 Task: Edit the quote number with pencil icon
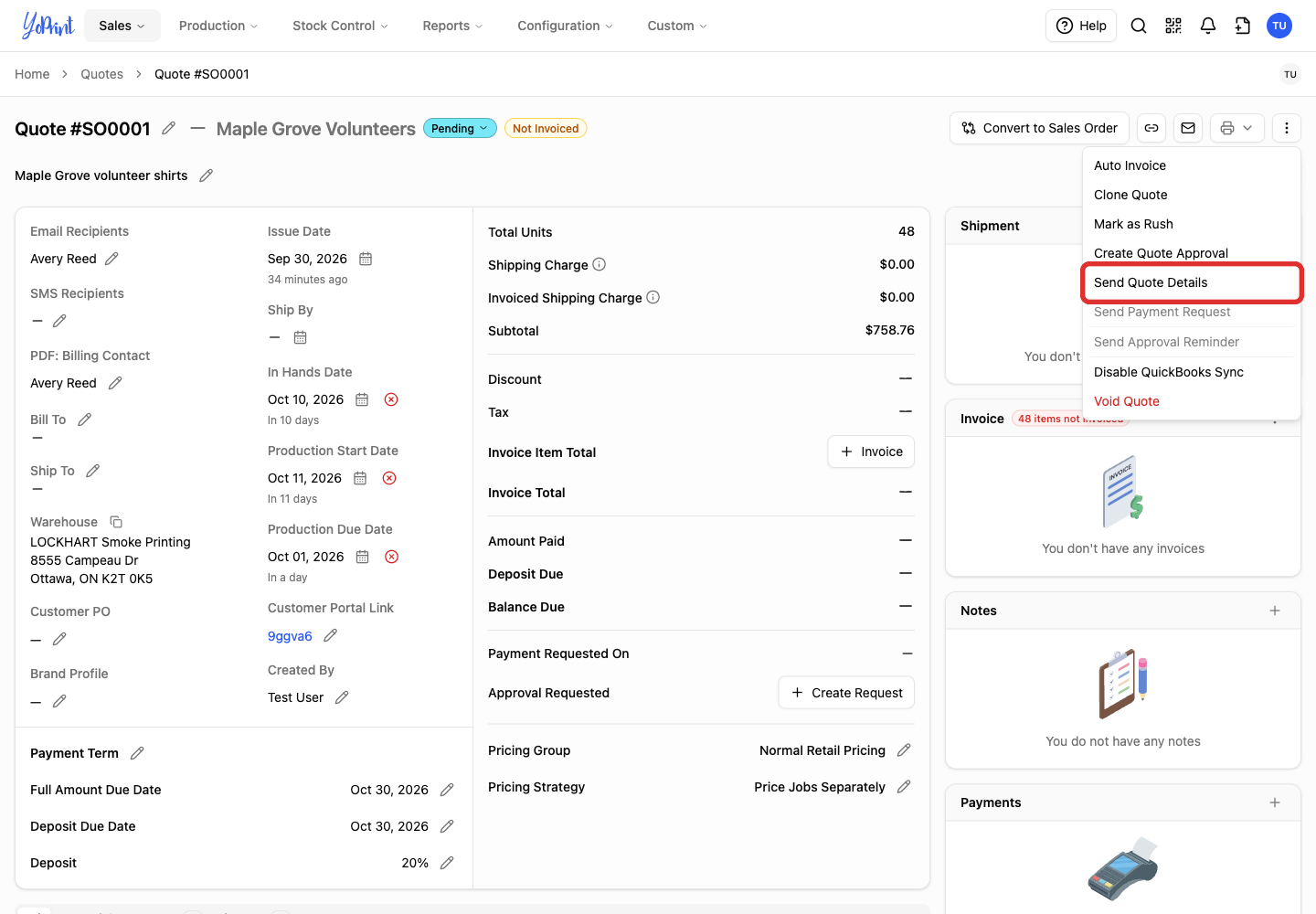[x=169, y=128]
